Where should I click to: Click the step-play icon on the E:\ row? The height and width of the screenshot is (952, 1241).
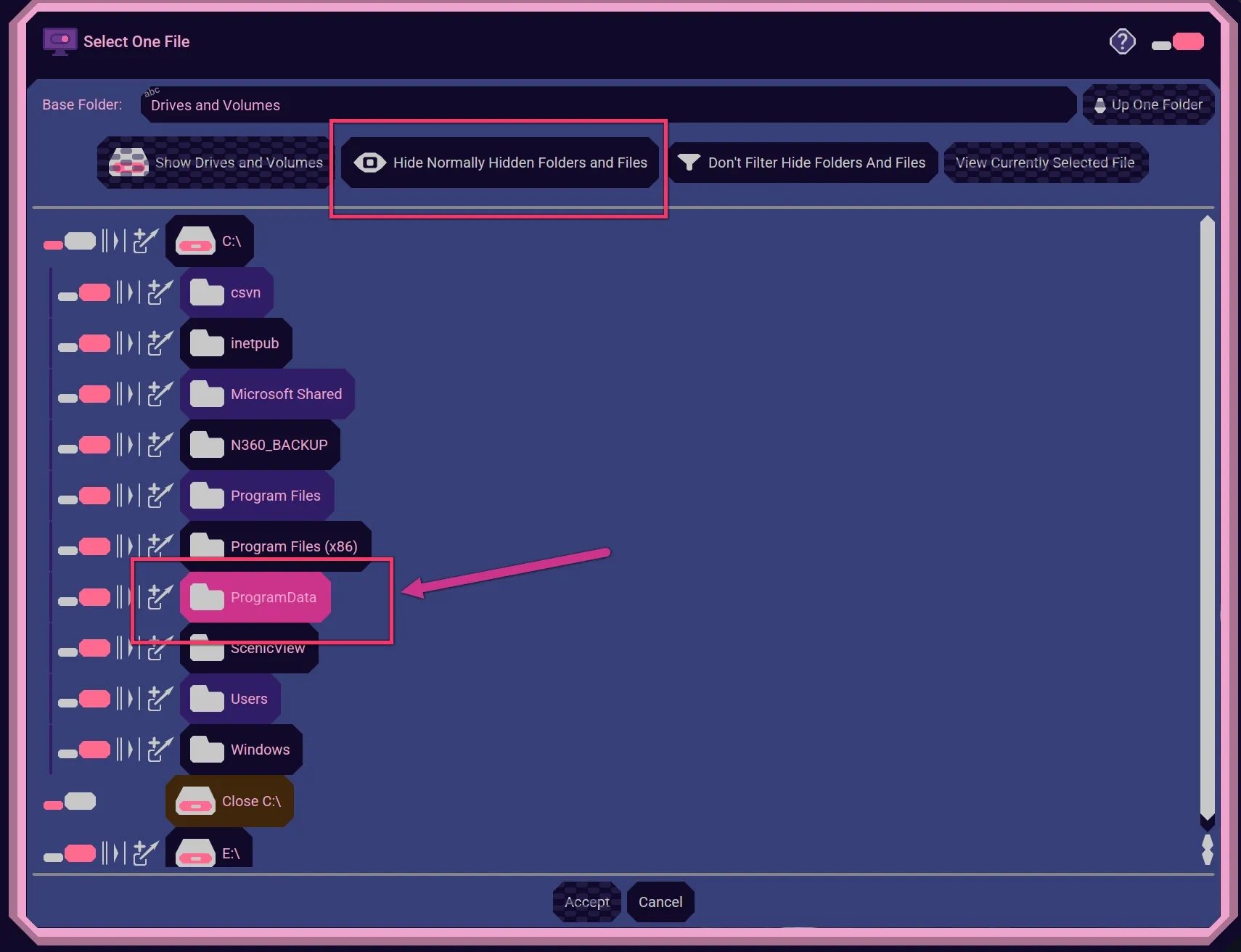tap(113, 853)
